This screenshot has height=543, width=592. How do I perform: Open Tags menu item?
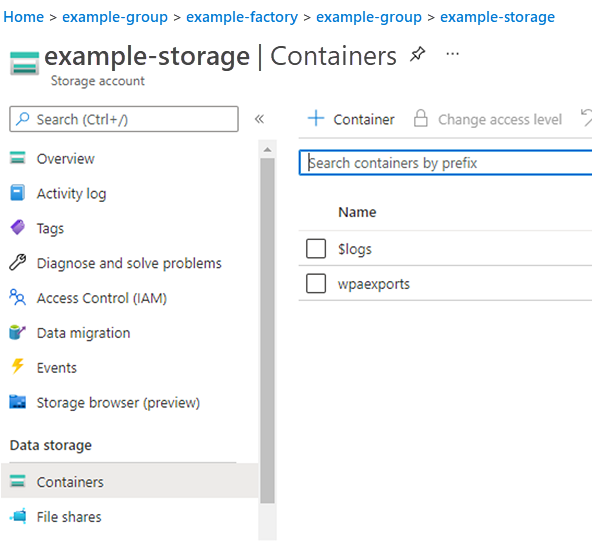pos(50,228)
